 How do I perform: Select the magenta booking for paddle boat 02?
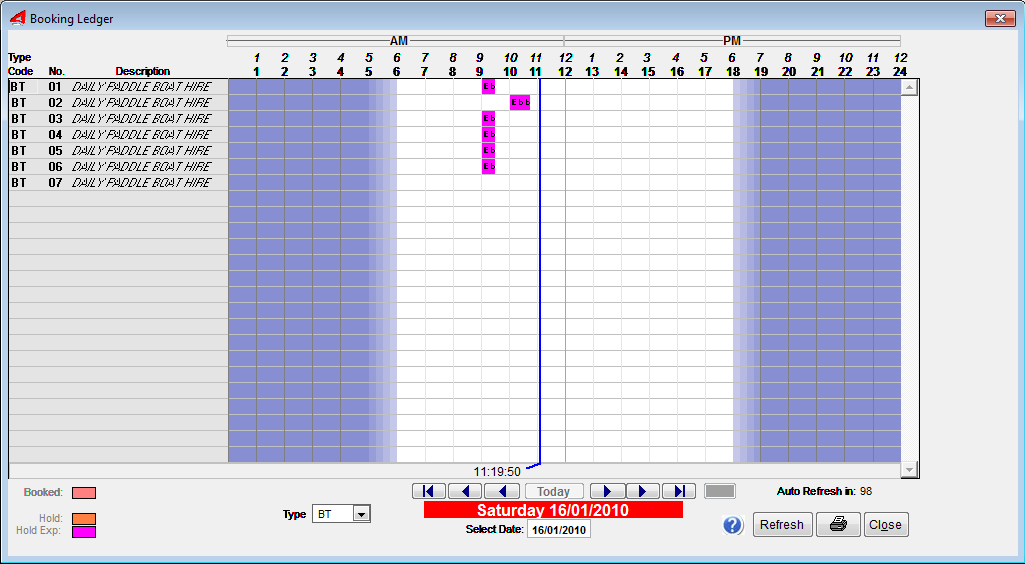(520, 102)
